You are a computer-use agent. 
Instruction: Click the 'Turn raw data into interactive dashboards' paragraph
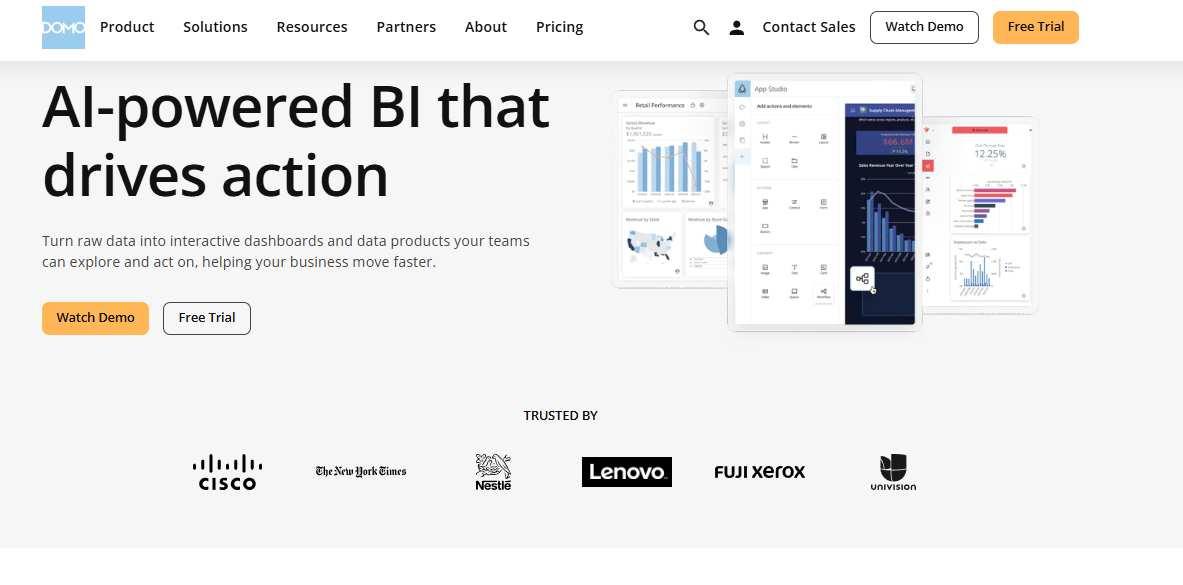pos(286,251)
